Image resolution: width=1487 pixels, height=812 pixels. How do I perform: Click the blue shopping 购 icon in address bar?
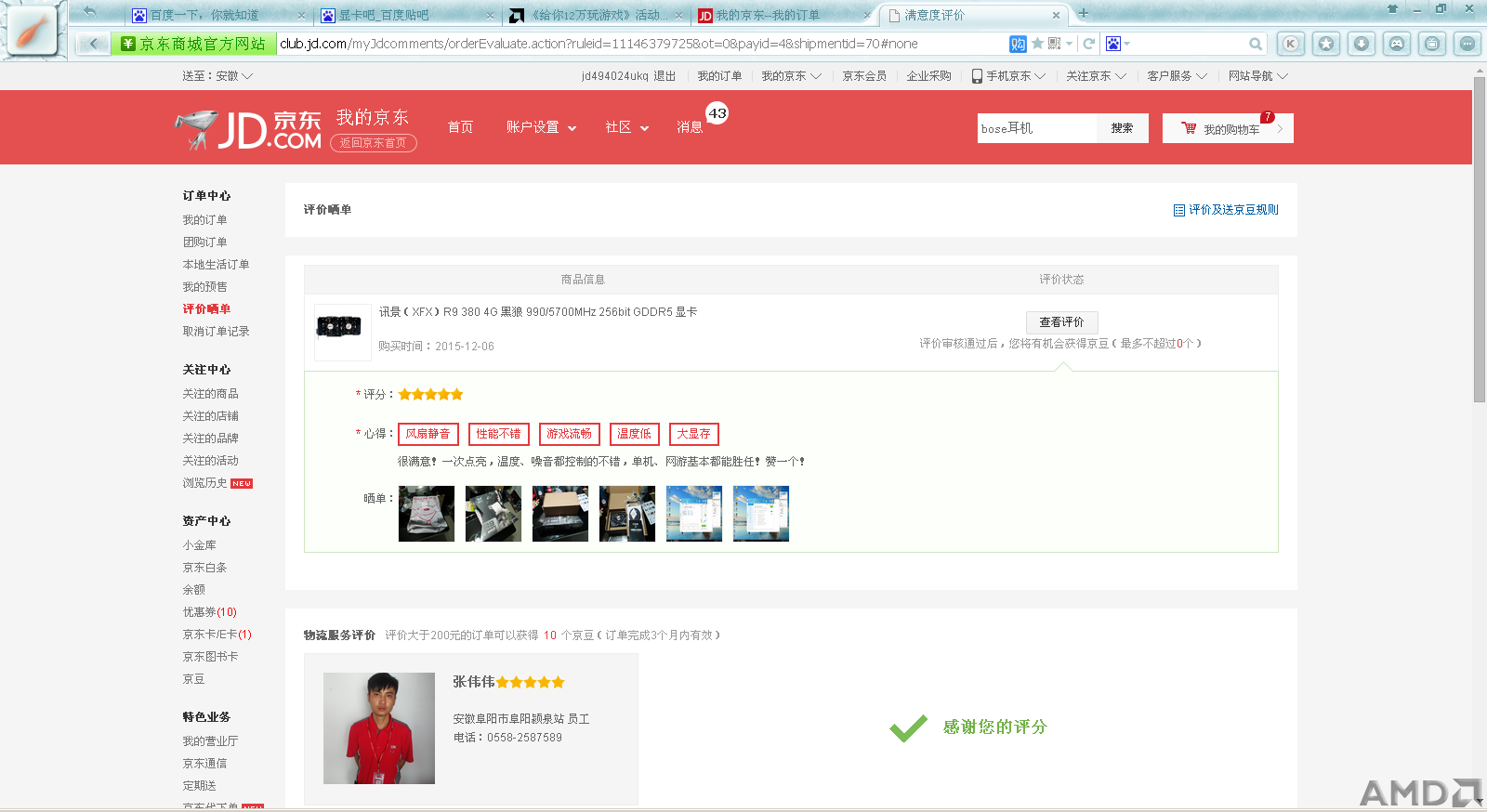pyautogui.click(x=1018, y=44)
